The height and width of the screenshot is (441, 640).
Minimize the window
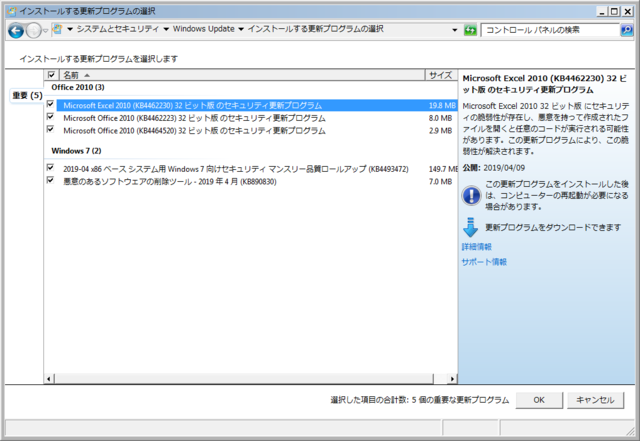(x=602, y=11)
